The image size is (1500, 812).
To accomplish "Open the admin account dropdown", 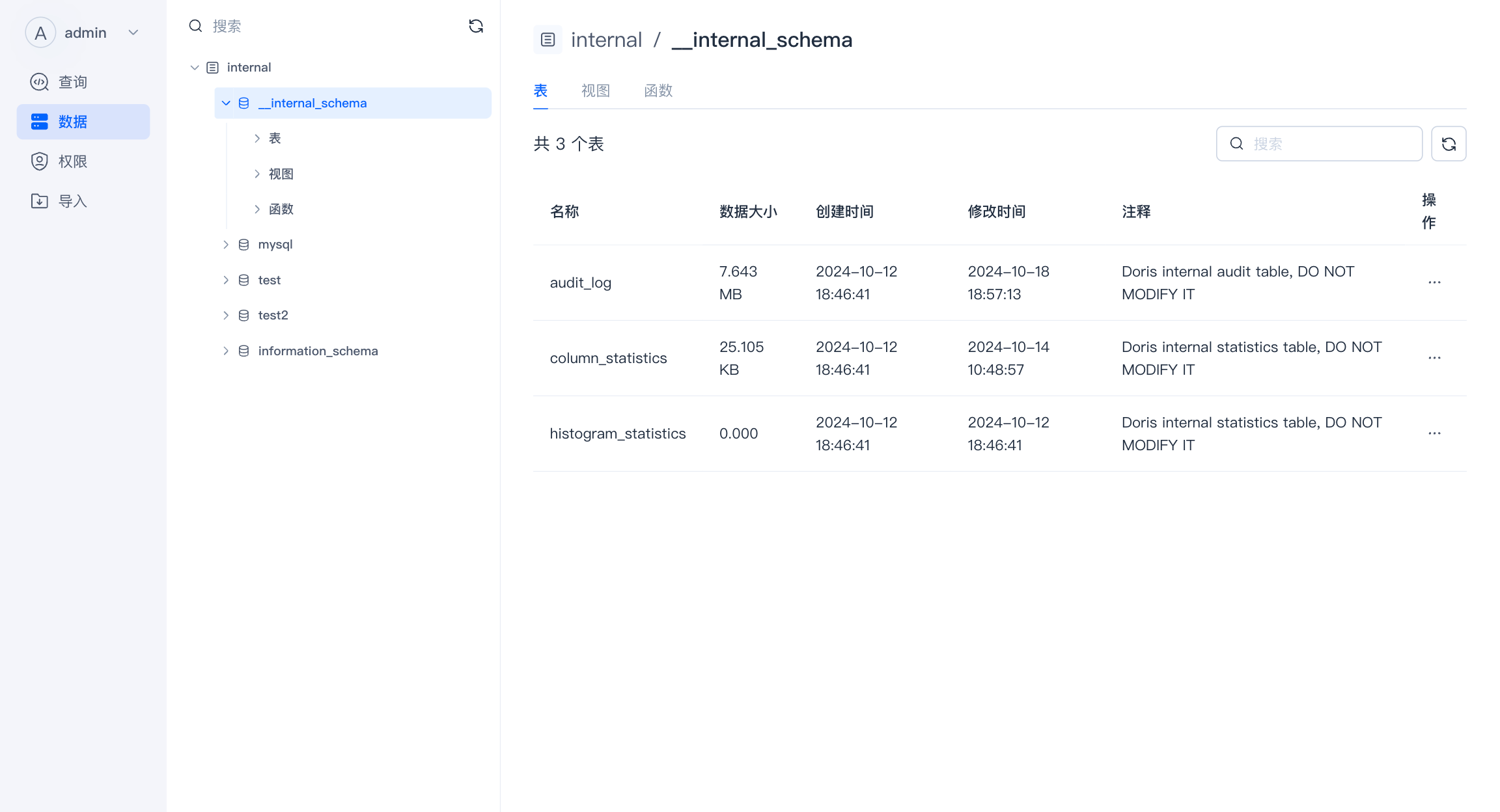I will 133,32.
